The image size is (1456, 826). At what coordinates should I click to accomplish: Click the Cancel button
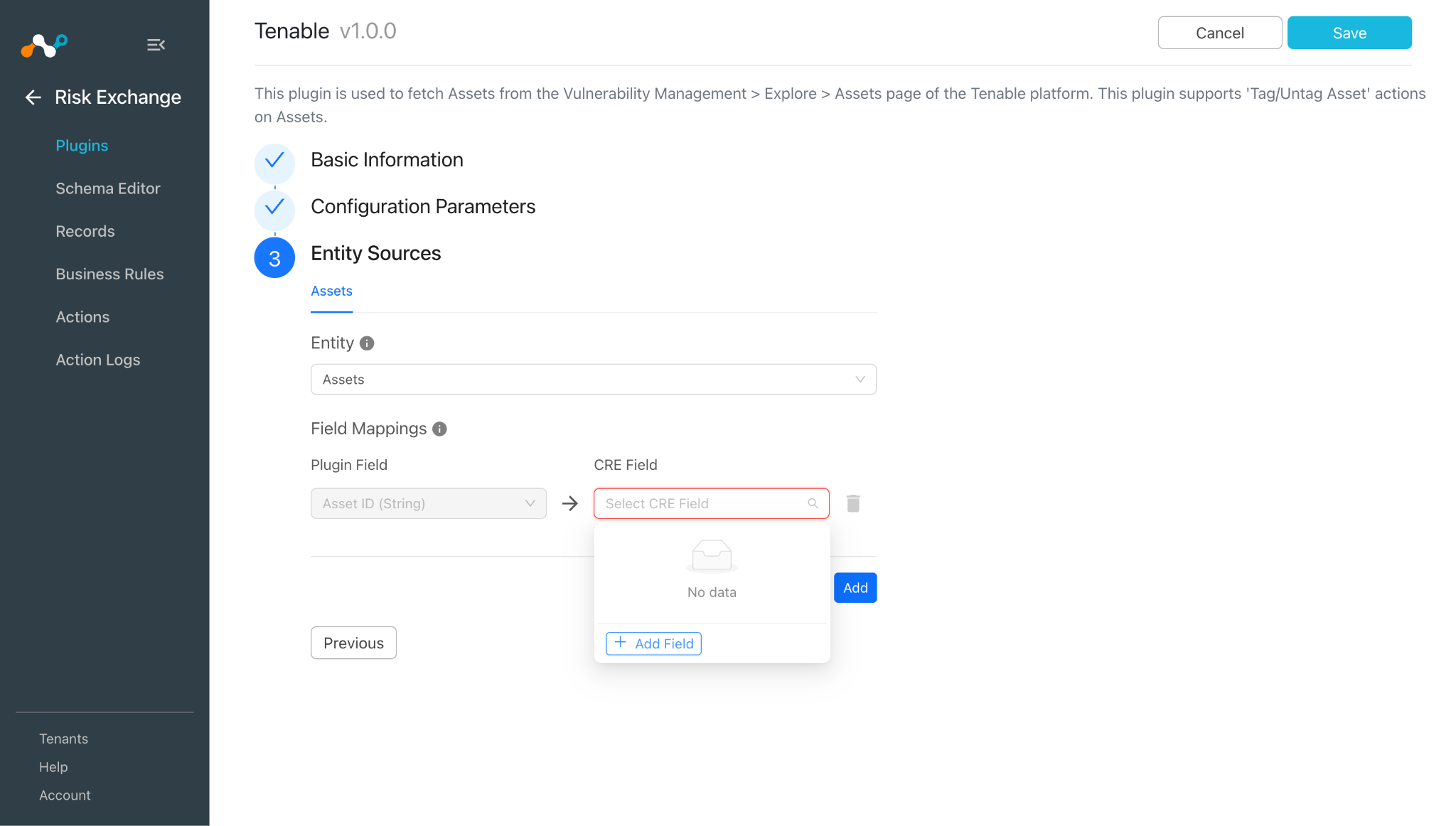[x=1220, y=33]
